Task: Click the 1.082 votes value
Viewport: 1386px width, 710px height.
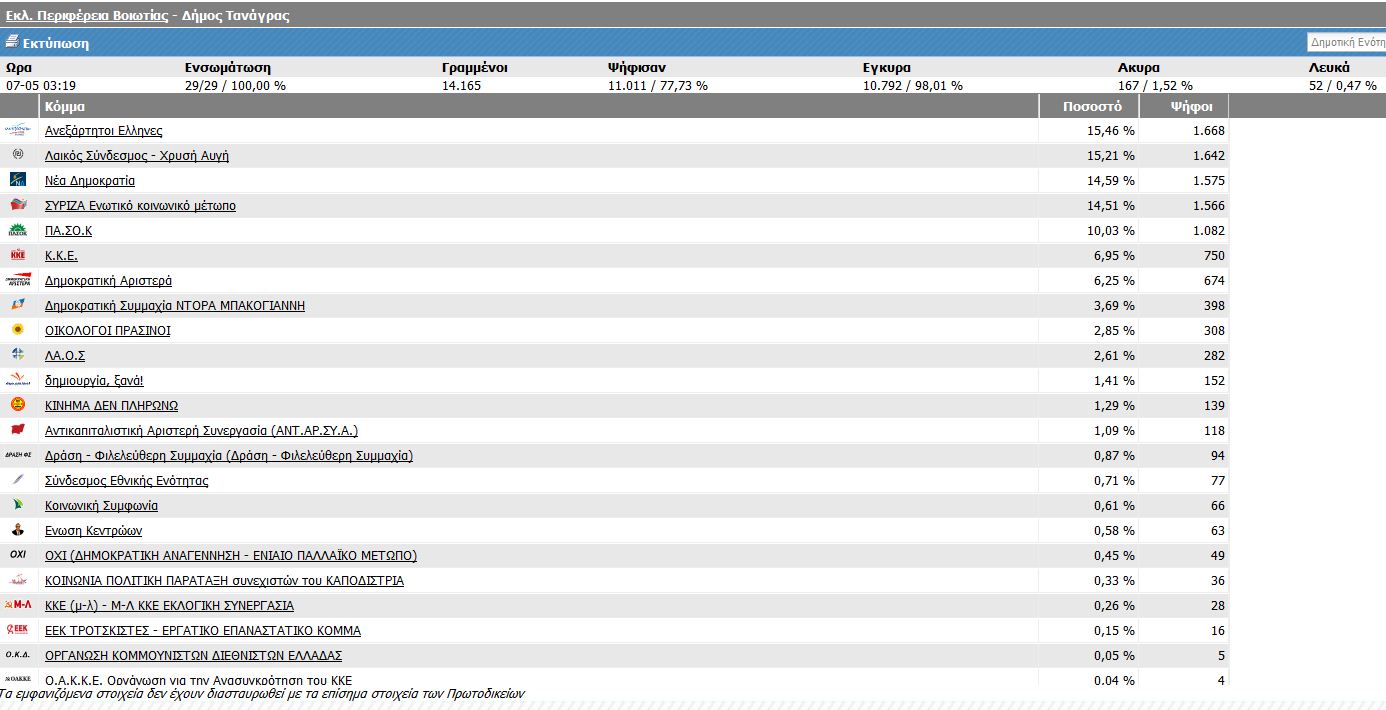Action: pos(1208,231)
